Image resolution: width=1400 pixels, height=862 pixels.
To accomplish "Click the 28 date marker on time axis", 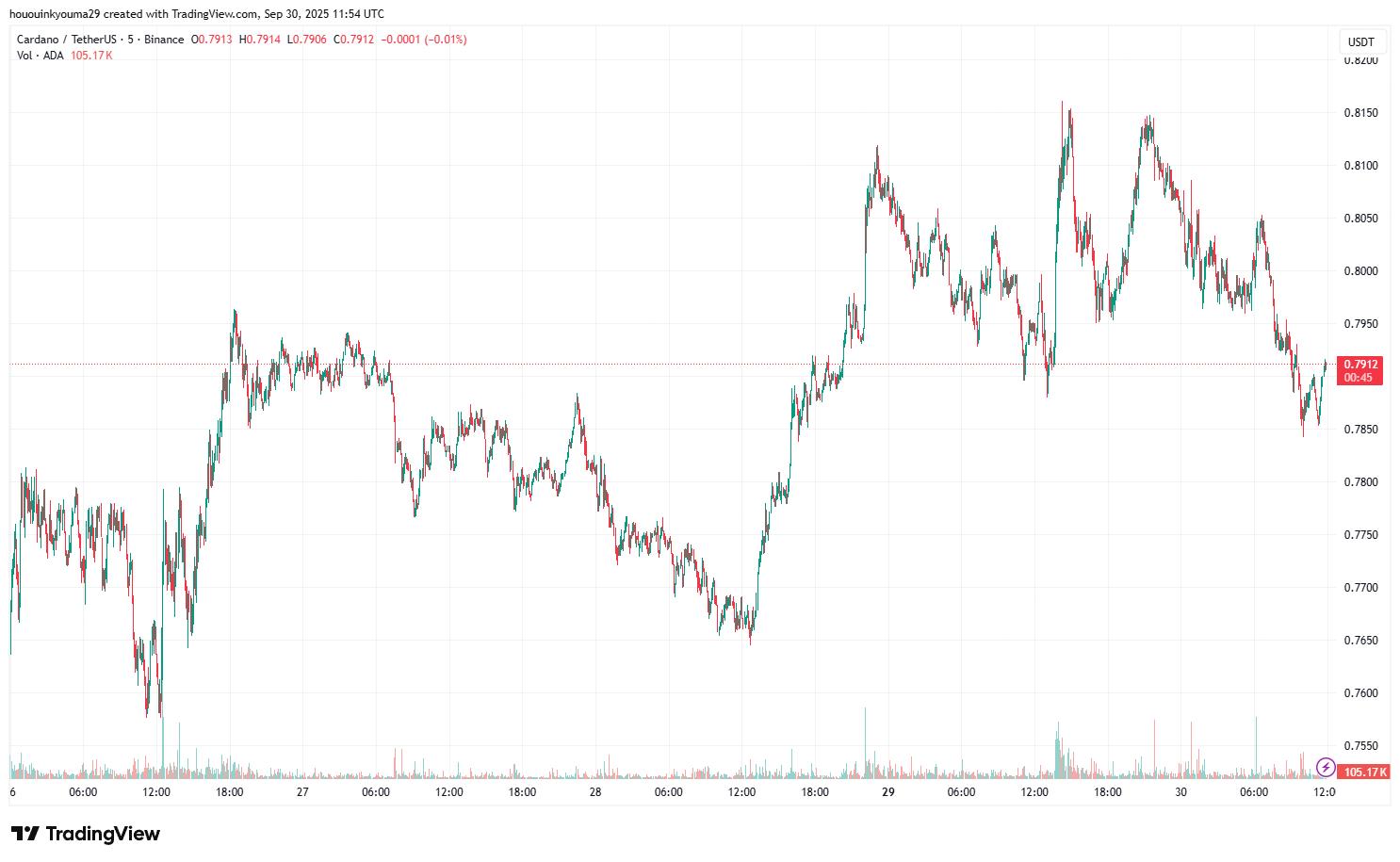I will [595, 792].
